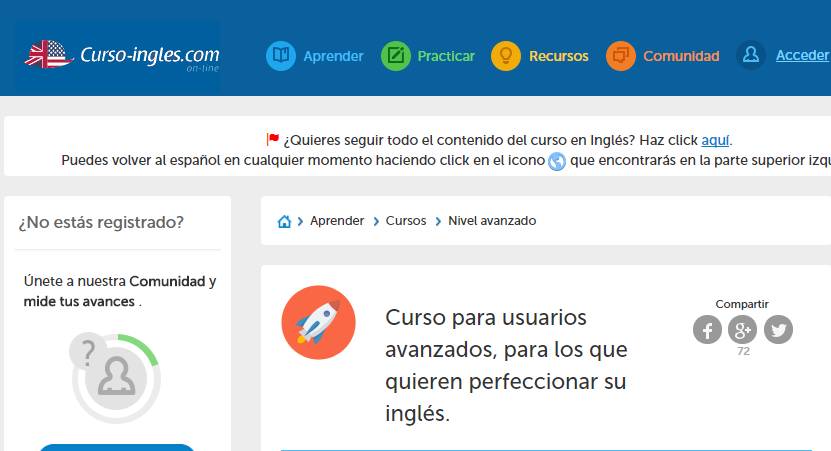The height and width of the screenshot is (451, 831).
Task: Go to home via breadcrumb house icon
Action: tap(284, 221)
